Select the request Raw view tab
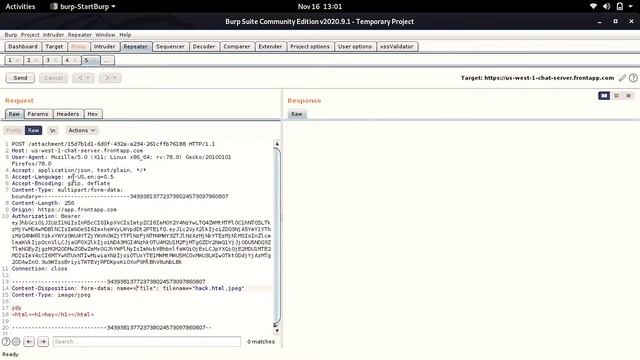Viewport: 640px width, 360px height. coord(14,114)
